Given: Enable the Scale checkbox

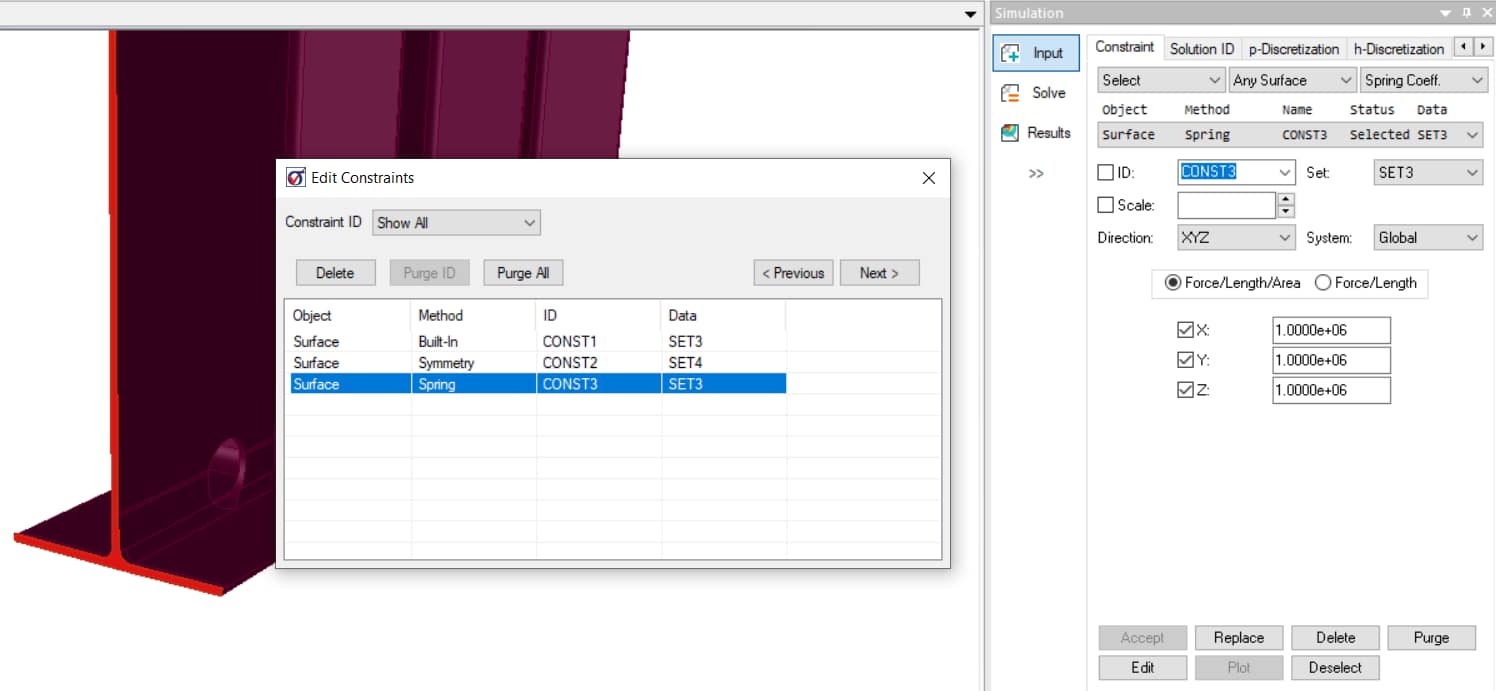Looking at the screenshot, I should (1106, 205).
